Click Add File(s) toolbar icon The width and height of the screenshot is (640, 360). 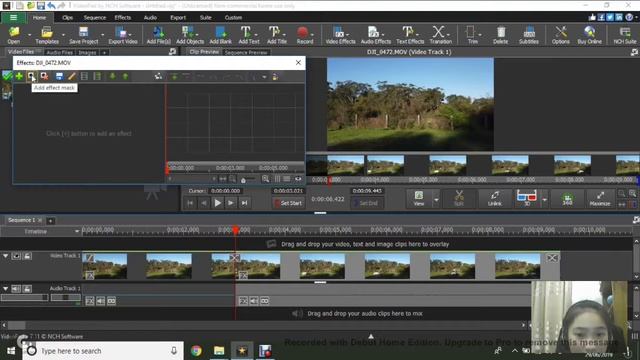click(x=158, y=35)
